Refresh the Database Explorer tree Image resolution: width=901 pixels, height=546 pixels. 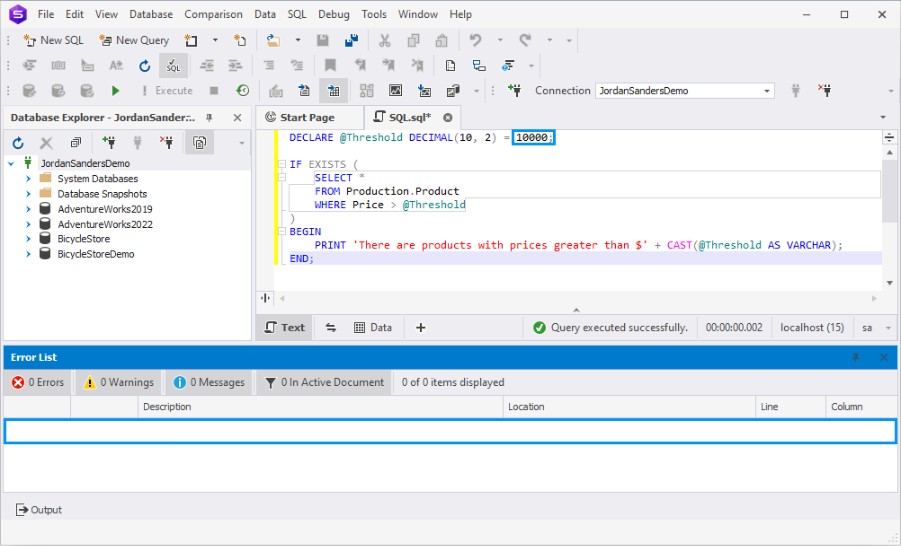click(x=19, y=143)
